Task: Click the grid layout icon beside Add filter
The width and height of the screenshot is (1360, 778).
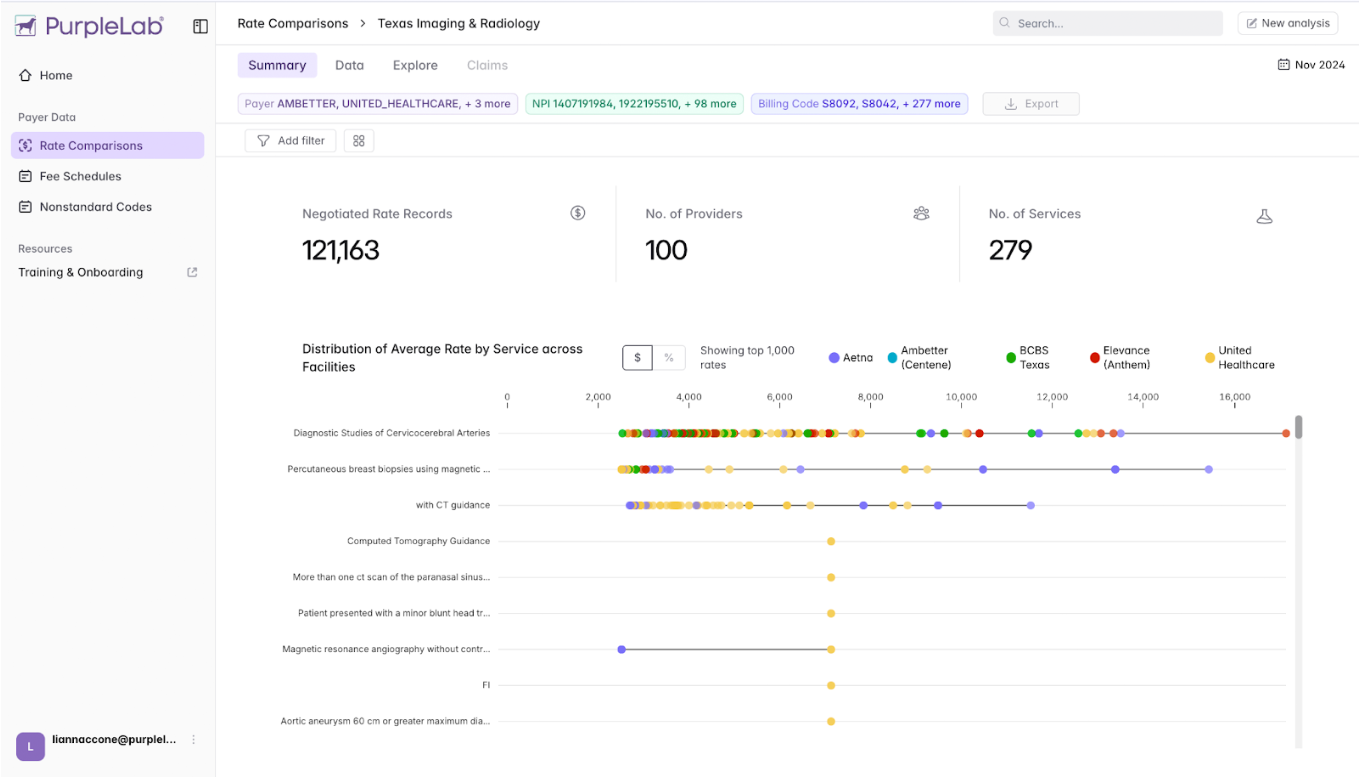Action: pyautogui.click(x=359, y=141)
